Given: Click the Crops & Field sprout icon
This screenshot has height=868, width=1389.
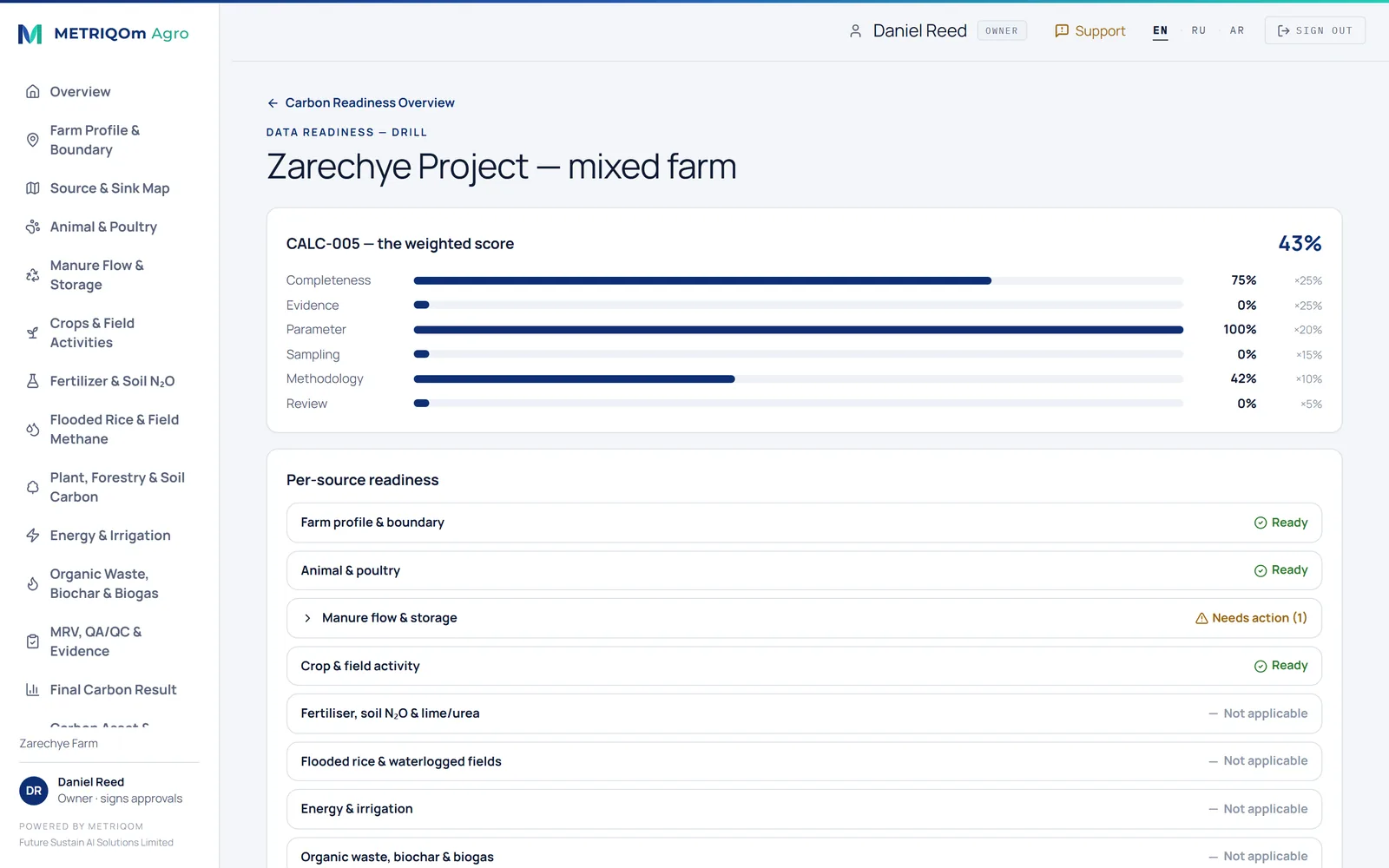Looking at the screenshot, I should pos(33,332).
